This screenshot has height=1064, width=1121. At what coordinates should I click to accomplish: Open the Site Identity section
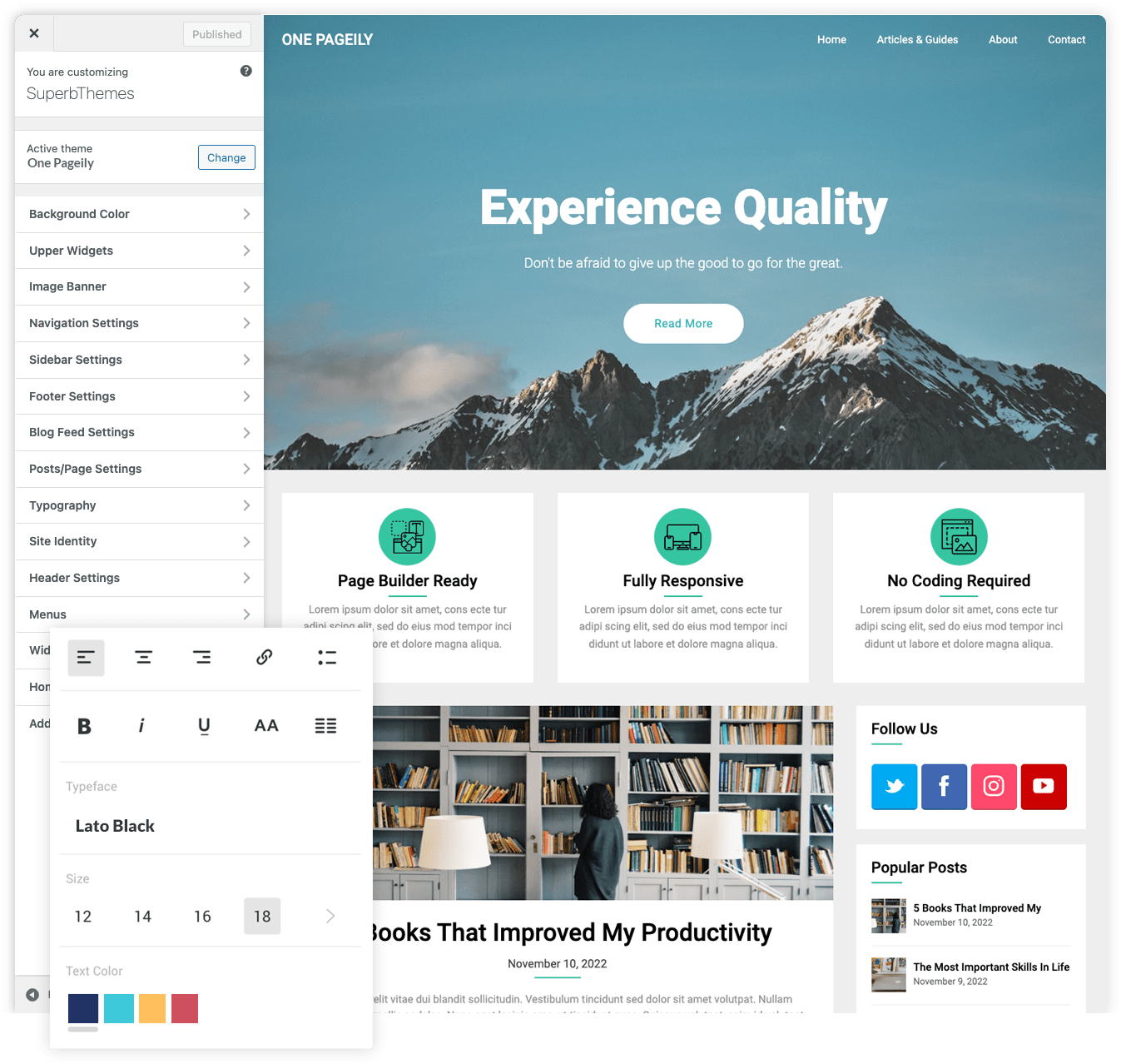pyautogui.click(x=139, y=541)
